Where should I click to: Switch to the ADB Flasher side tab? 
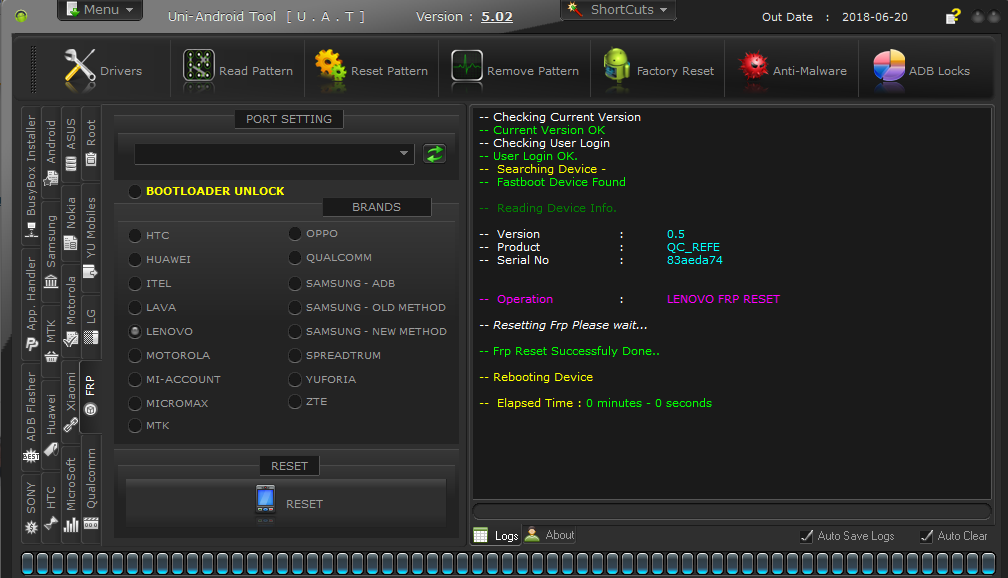pyautogui.click(x=31, y=417)
